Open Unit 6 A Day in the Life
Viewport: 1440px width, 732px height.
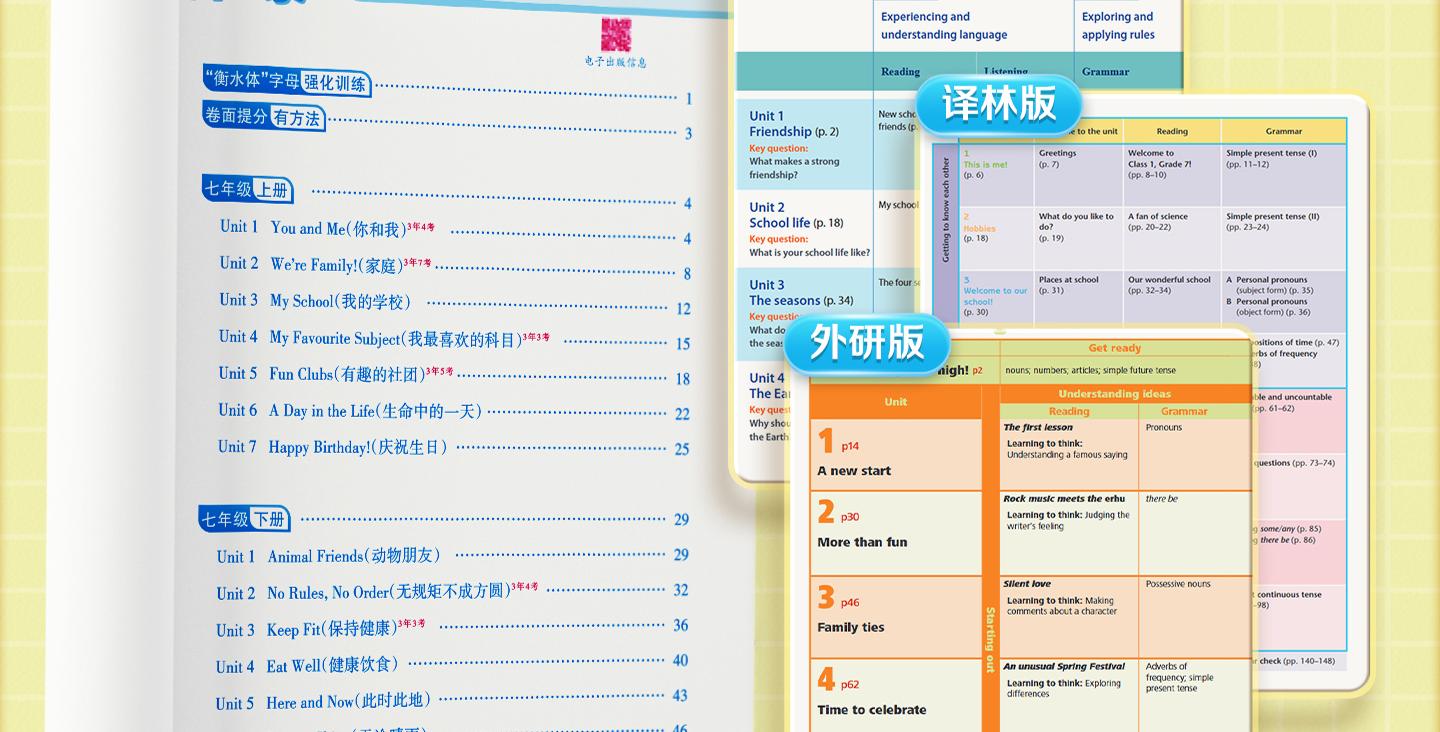(454, 411)
